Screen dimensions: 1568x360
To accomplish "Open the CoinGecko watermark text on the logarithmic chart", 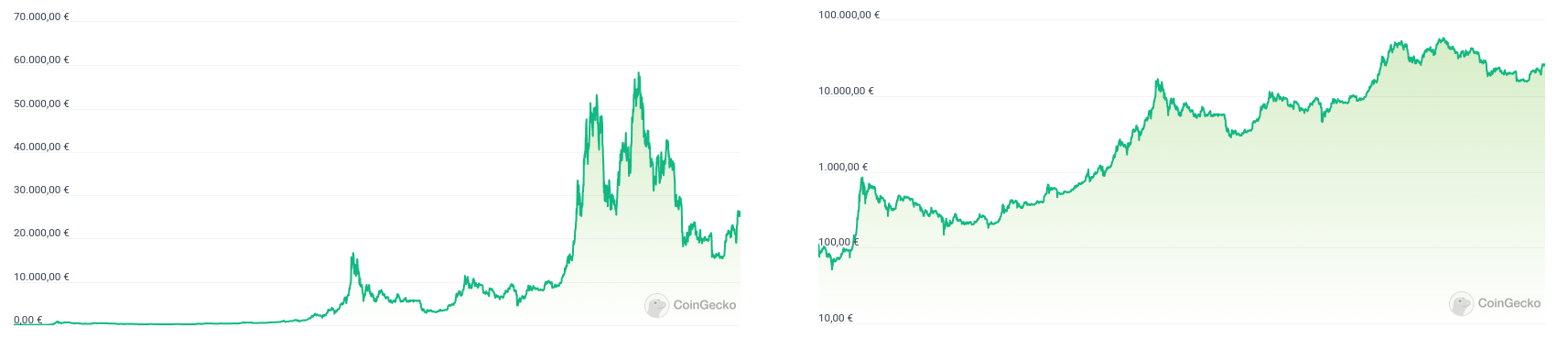I will point(1509,303).
